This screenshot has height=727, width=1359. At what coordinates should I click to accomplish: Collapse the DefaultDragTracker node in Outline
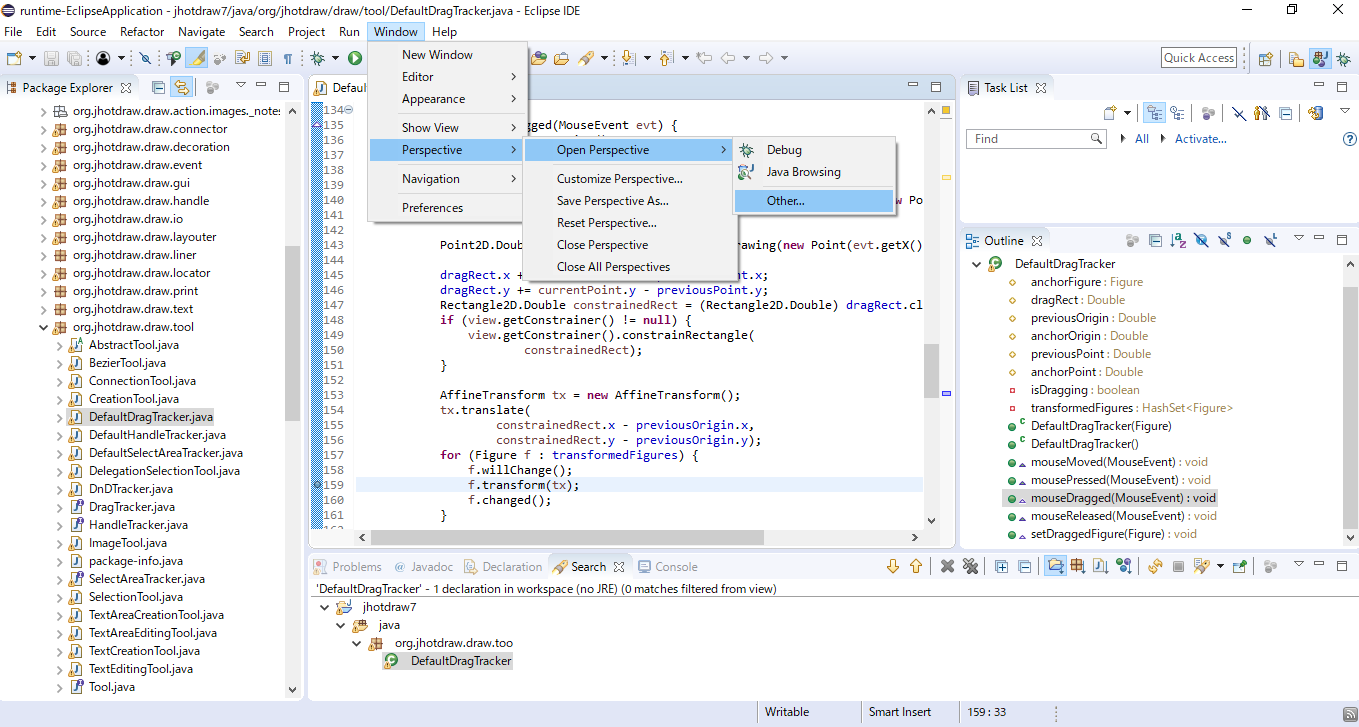coord(977,264)
